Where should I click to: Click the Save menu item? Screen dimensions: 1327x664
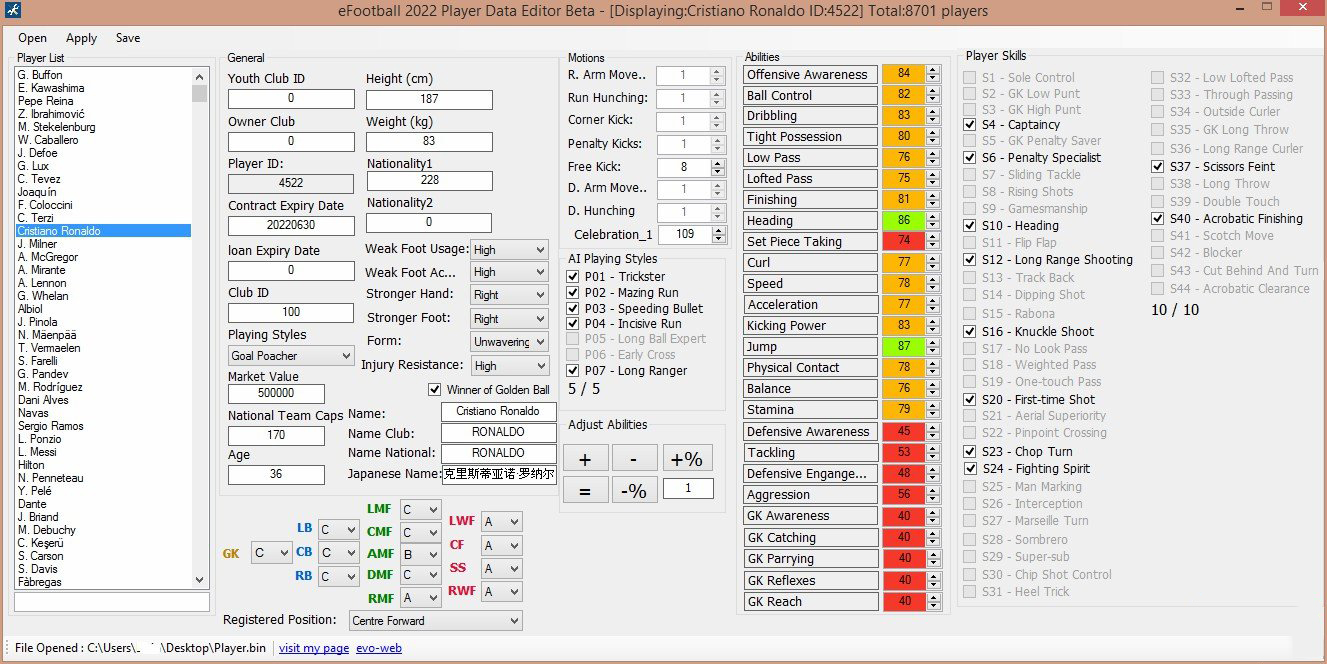(128, 38)
